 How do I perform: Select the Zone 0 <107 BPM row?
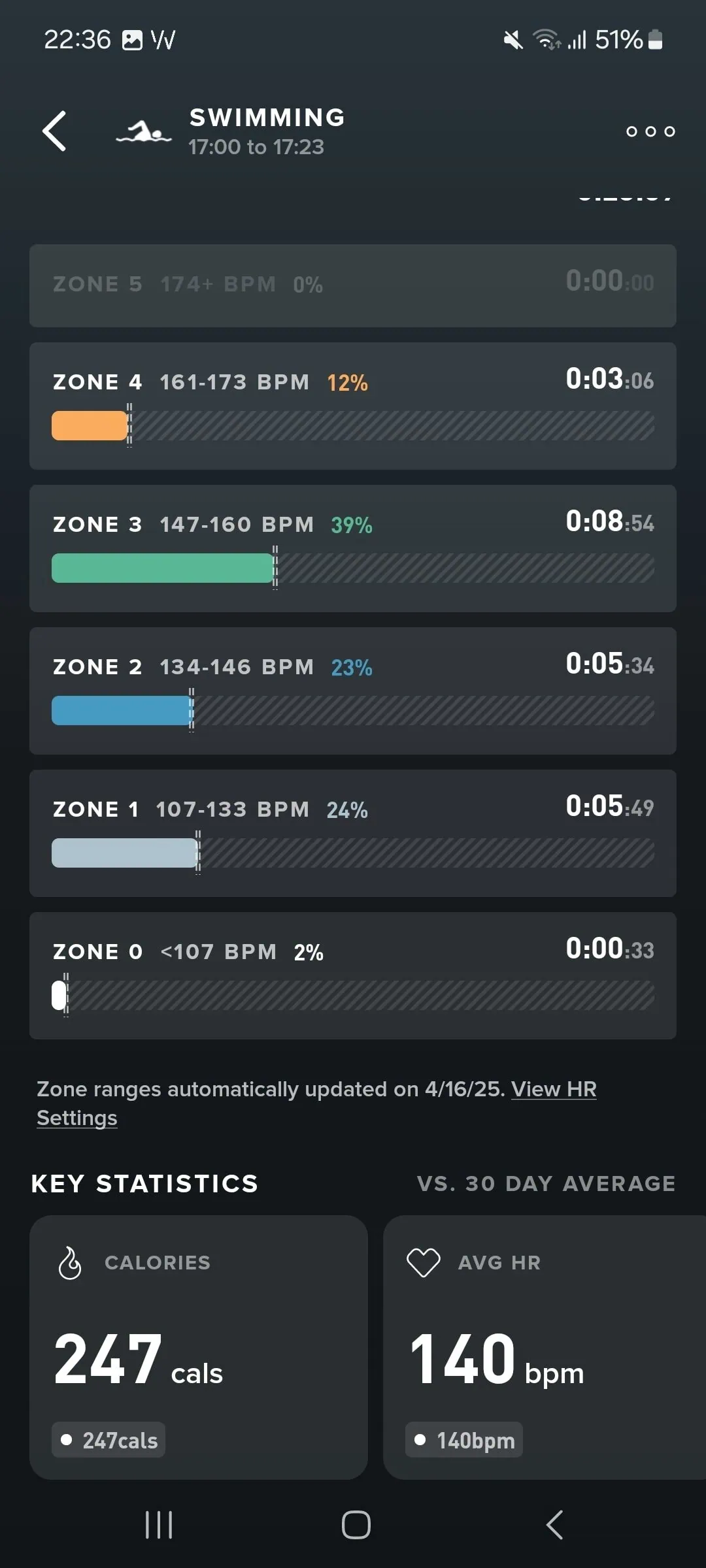coord(353,975)
